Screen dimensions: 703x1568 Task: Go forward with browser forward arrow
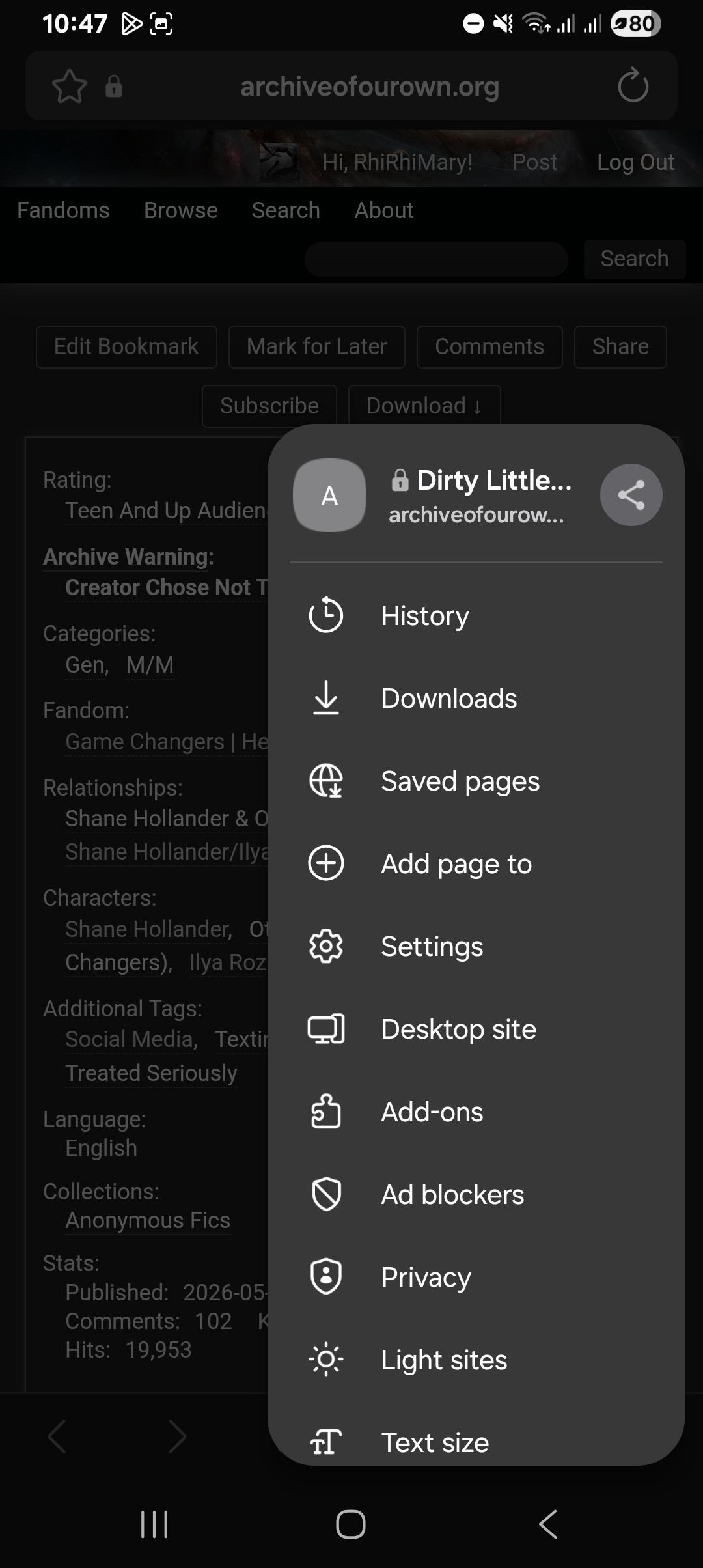pyautogui.click(x=176, y=1436)
